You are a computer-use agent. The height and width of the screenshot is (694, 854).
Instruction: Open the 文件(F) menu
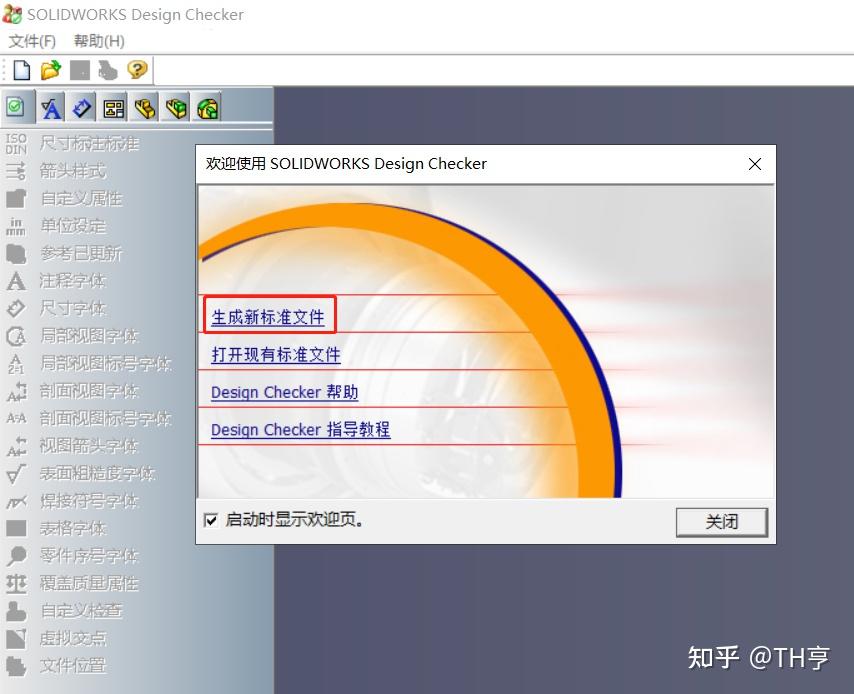pos(31,41)
